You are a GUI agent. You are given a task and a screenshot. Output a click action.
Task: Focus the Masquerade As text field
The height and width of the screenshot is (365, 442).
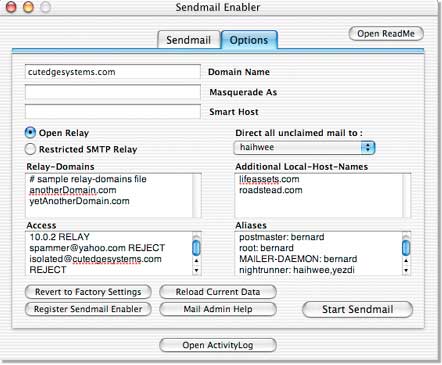[113, 92]
